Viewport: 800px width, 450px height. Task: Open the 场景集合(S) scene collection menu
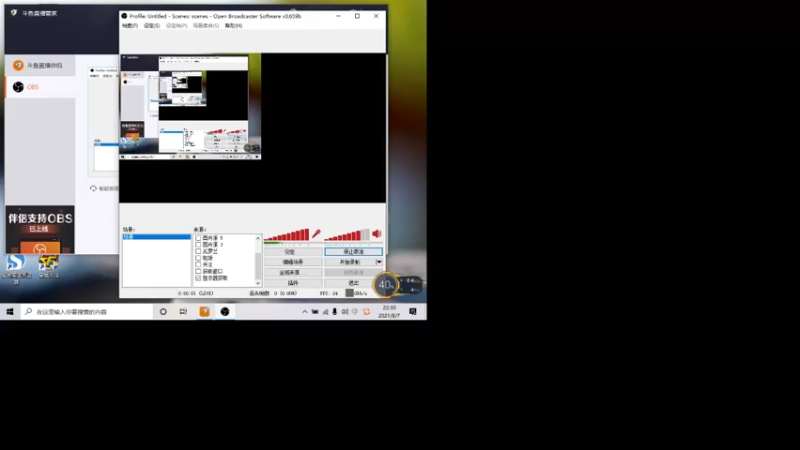pyautogui.click(x=206, y=26)
